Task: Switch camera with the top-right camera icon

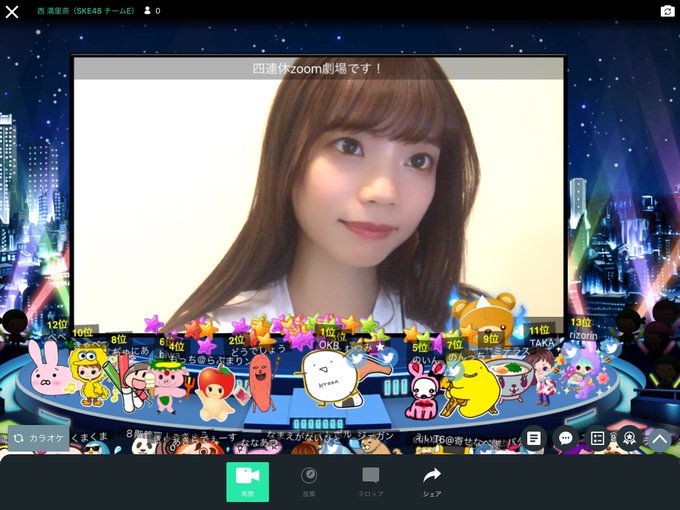Action: (667, 11)
